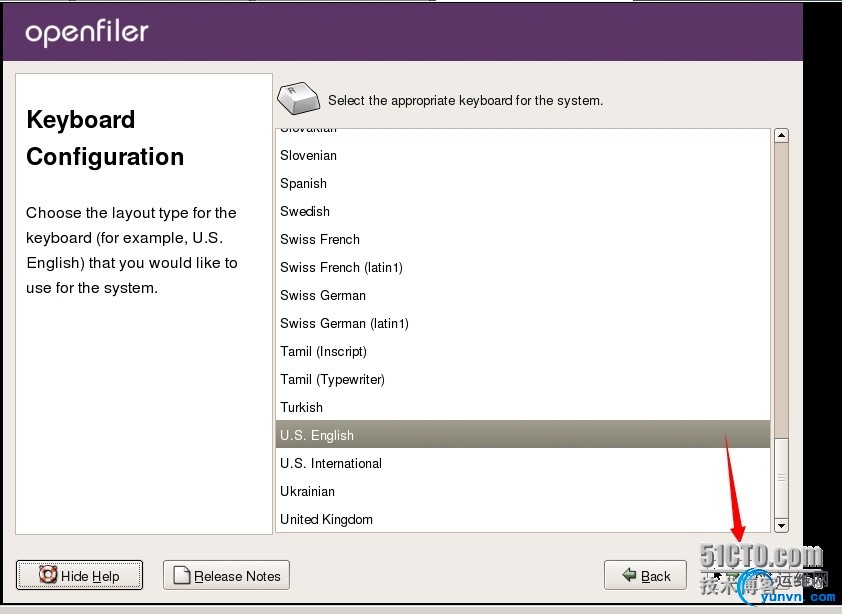Image resolution: width=842 pixels, height=614 pixels.
Task: Select Turkish keyboard layout
Action: pos(523,407)
